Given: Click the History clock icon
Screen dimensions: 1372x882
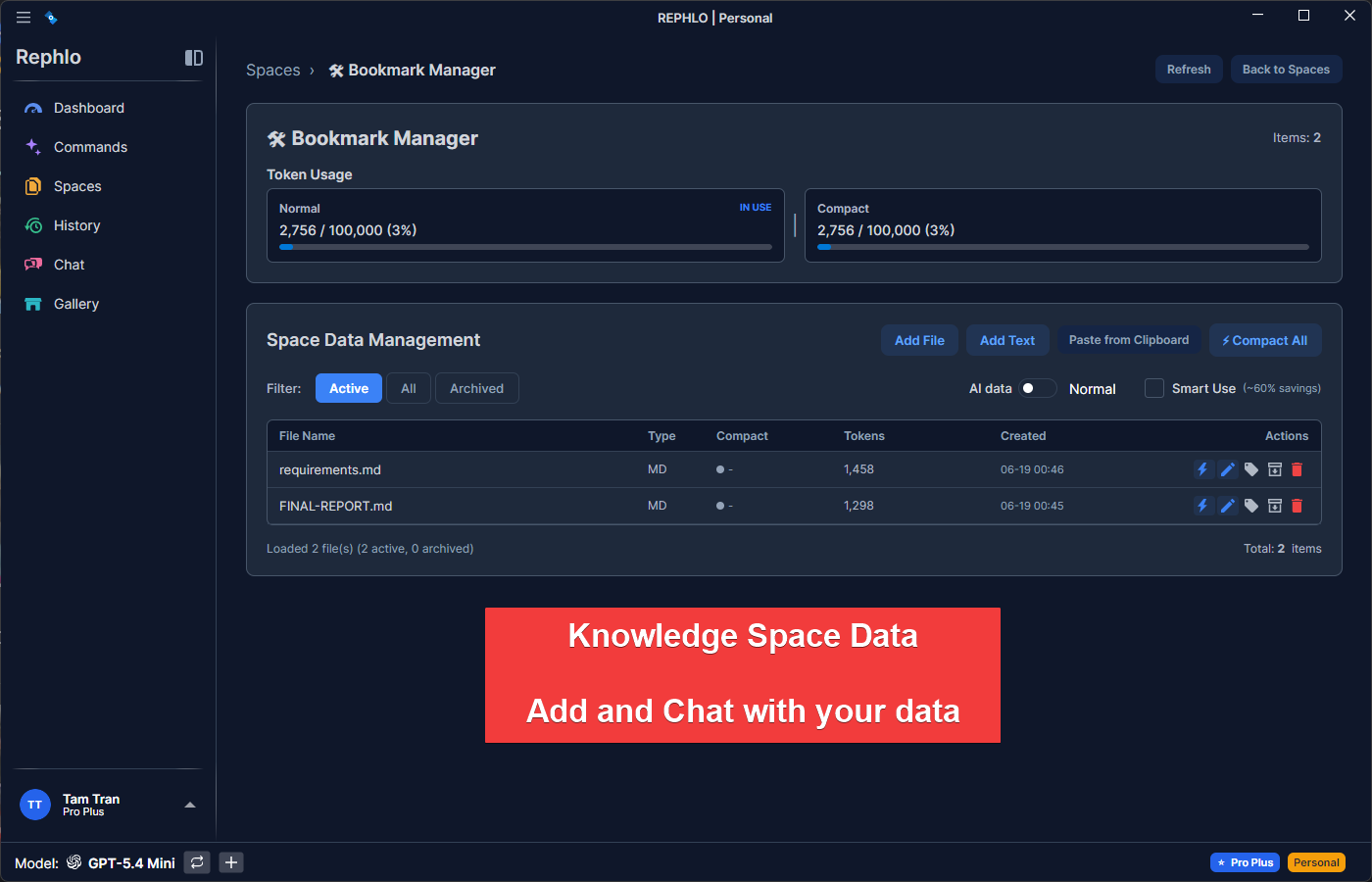Looking at the screenshot, I should pyautogui.click(x=33, y=225).
